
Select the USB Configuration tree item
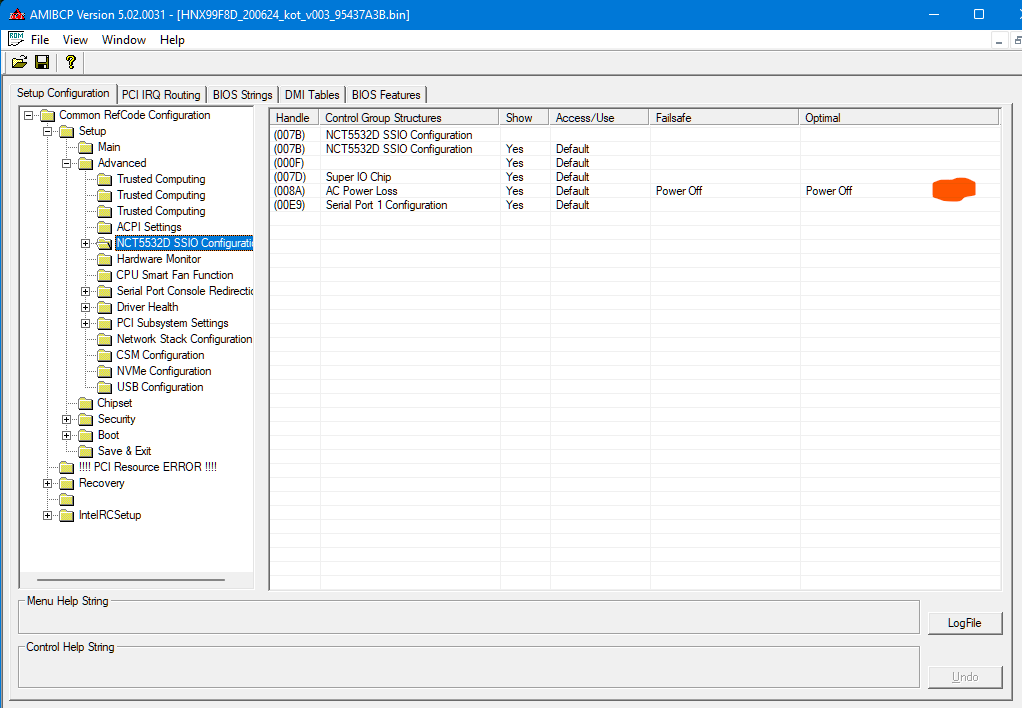(160, 387)
